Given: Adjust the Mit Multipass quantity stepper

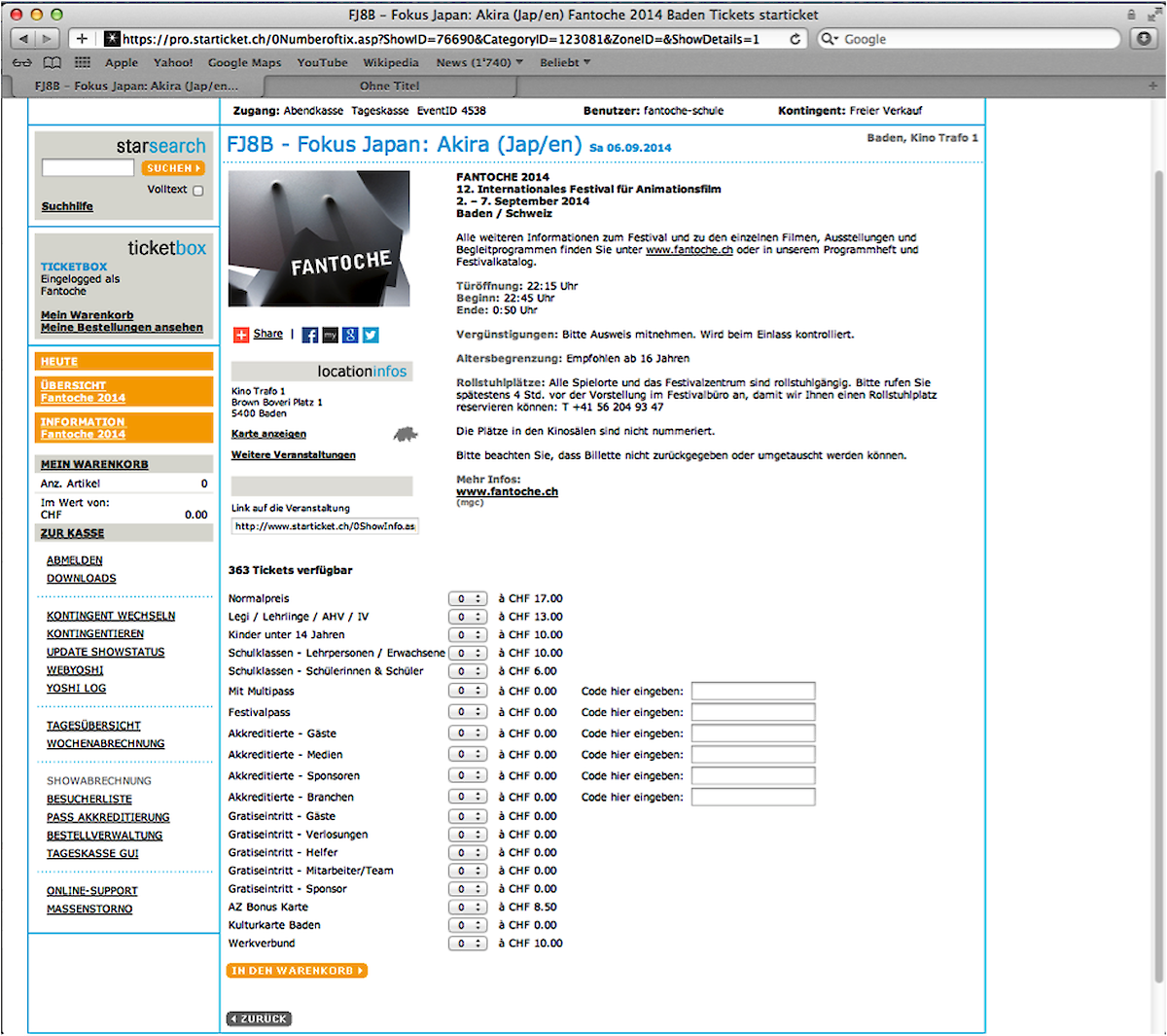Looking at the screenshot, I should point(468,691).
